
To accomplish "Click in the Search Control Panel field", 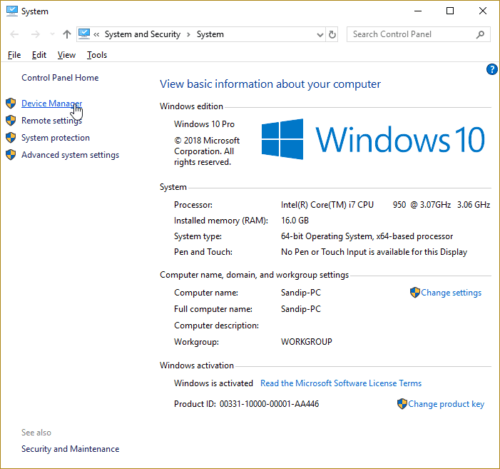I will (418, 34).
